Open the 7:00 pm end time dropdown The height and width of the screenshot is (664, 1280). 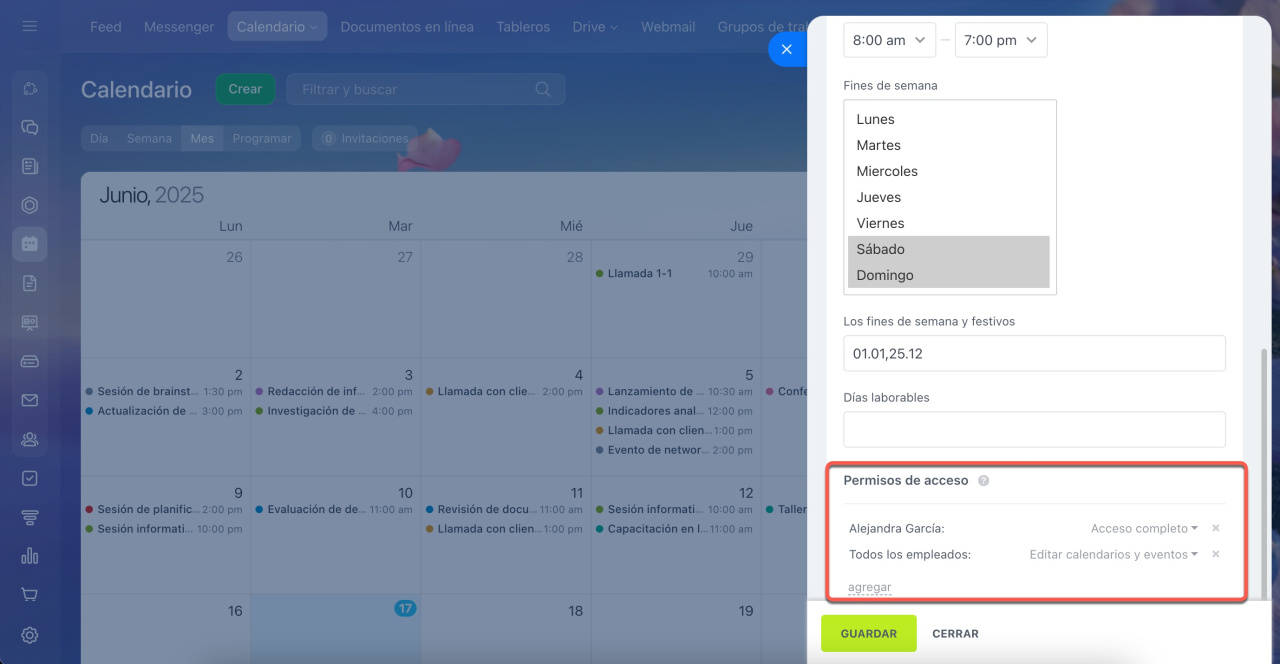(x=1001, y=40)
